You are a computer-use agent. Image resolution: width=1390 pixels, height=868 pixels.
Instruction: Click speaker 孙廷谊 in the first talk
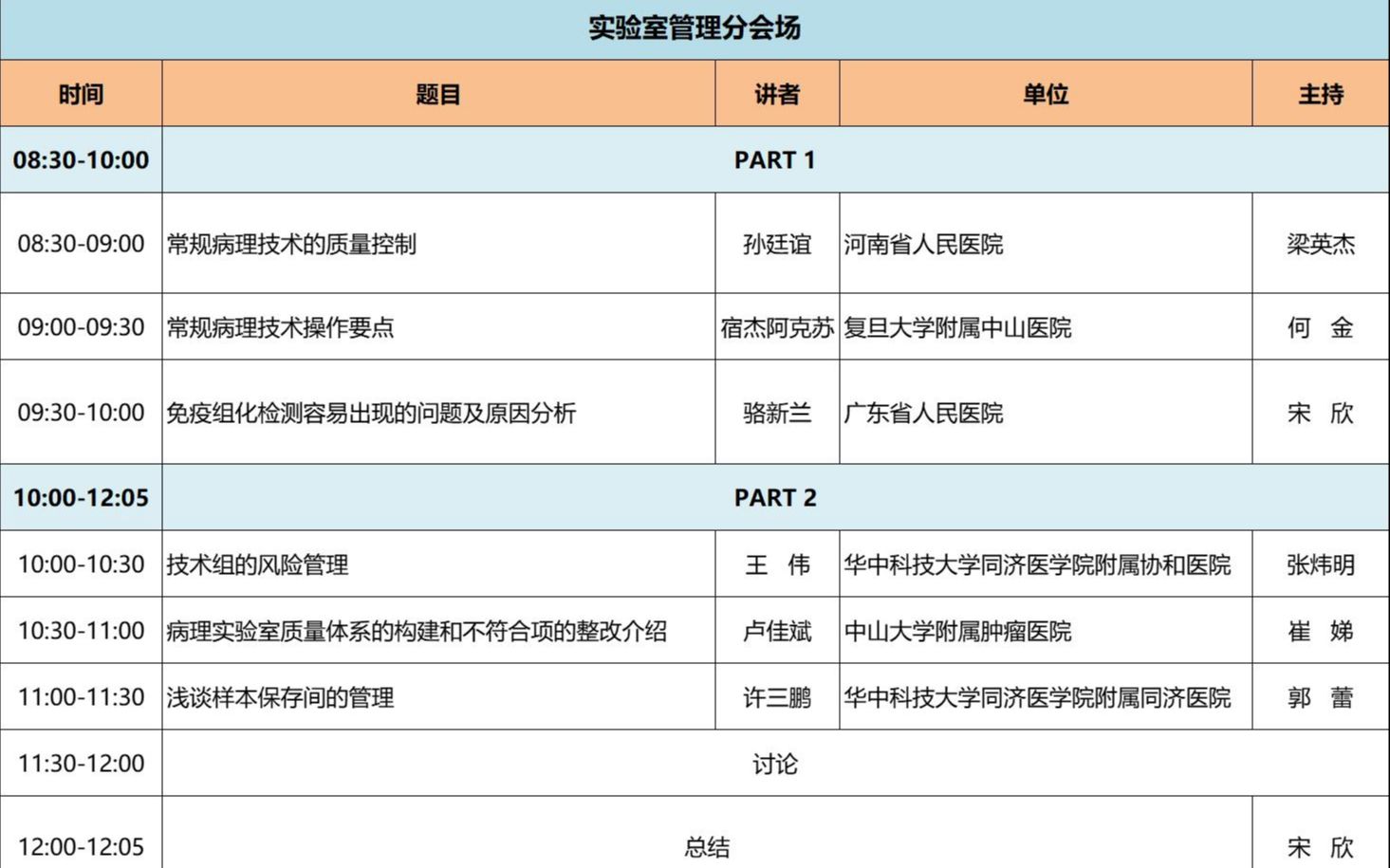click(x=774, y=245)
